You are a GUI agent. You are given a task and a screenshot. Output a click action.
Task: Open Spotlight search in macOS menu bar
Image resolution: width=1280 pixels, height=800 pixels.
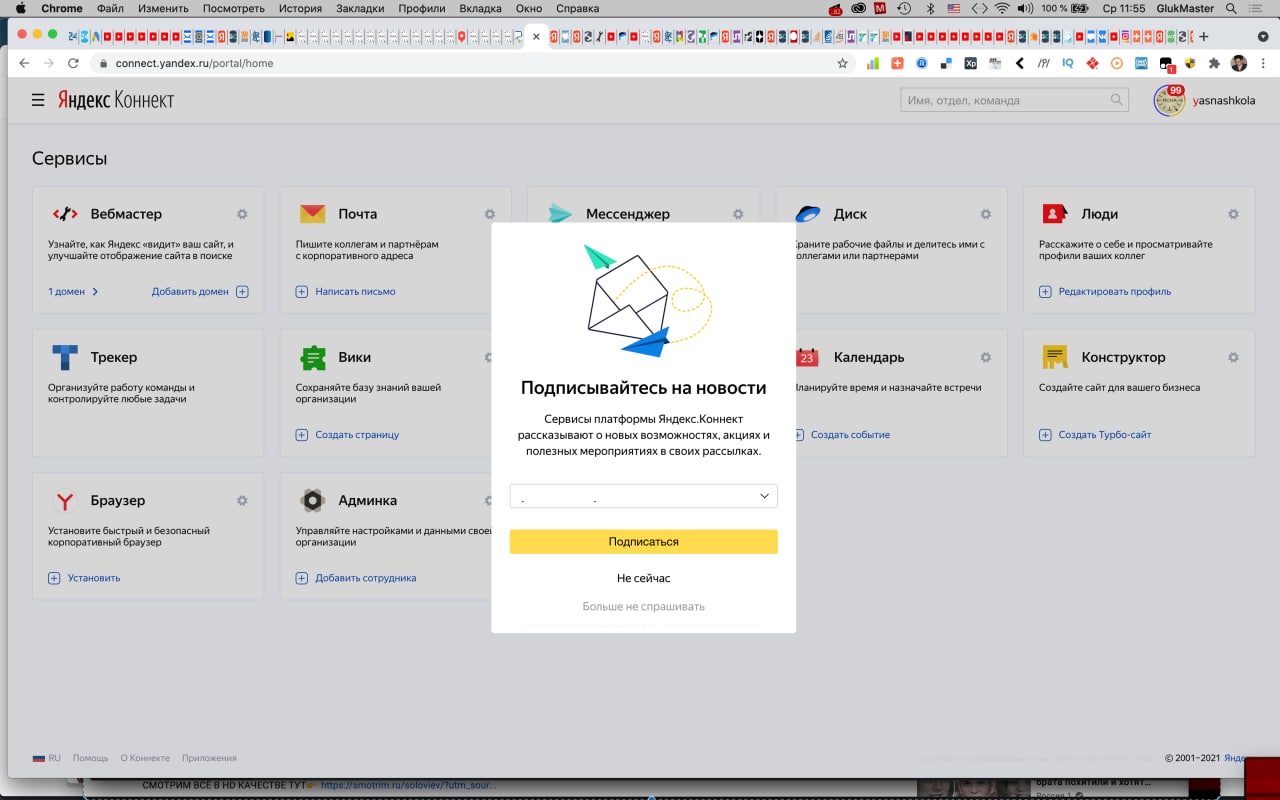[1231, 8]
